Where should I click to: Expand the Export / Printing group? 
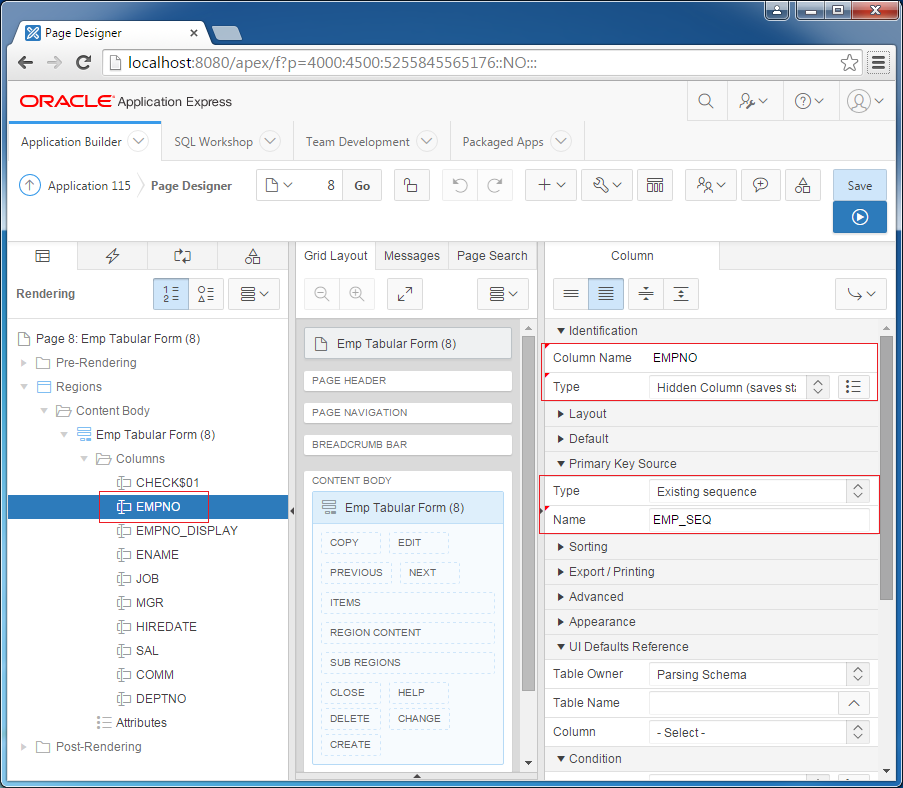click(x=560, y=572)
